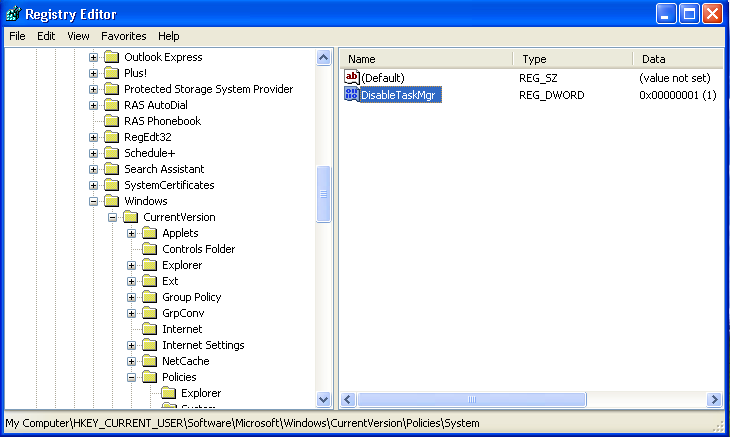Sort values by the Data column header
Screen dimensions: 730x437
[678, 59]
